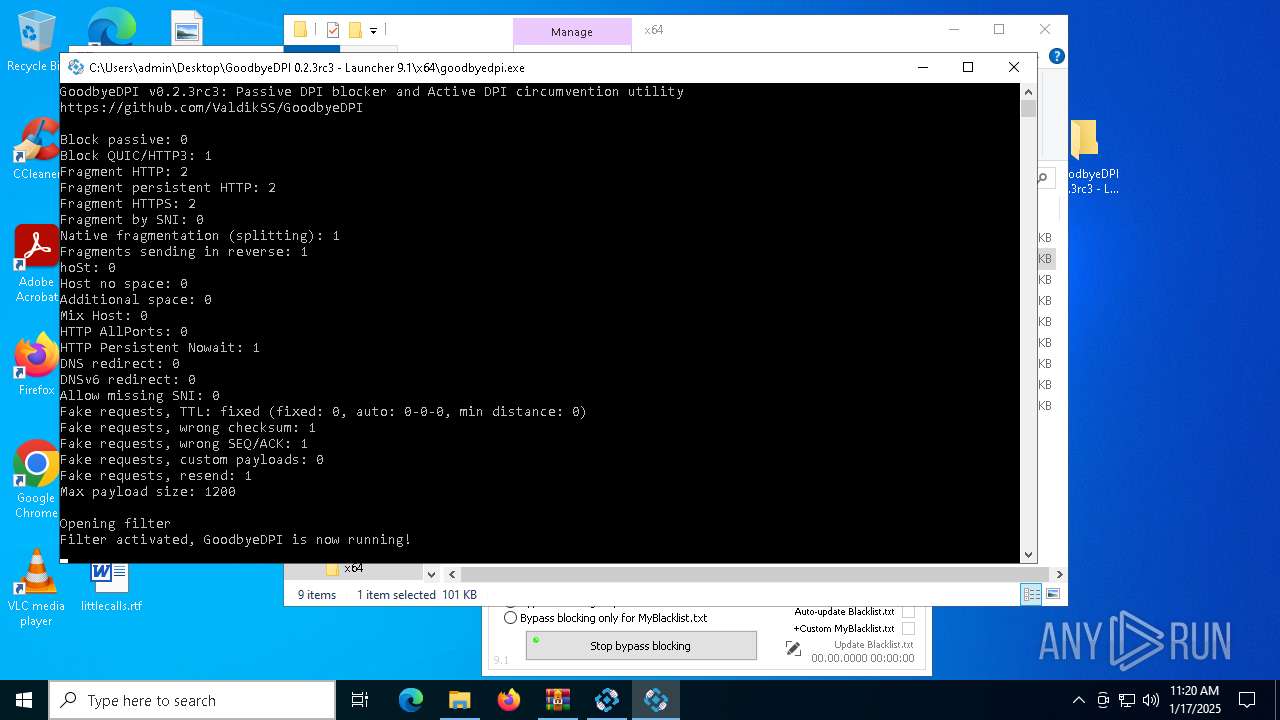Open Task View from taskbar
Image resolution: width=1280 pixels, height=720 pixels.
(360, 700)
